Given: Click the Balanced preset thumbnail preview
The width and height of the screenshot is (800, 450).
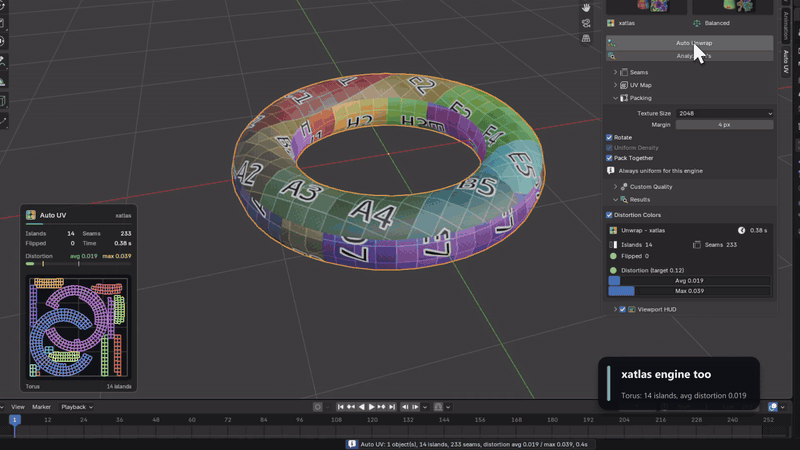Looking at the screenshot, I should (733, 7).
